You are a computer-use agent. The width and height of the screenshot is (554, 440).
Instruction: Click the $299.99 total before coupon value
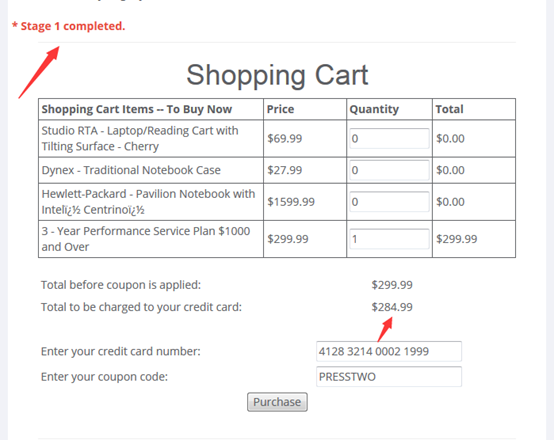(x=392, y=284)
